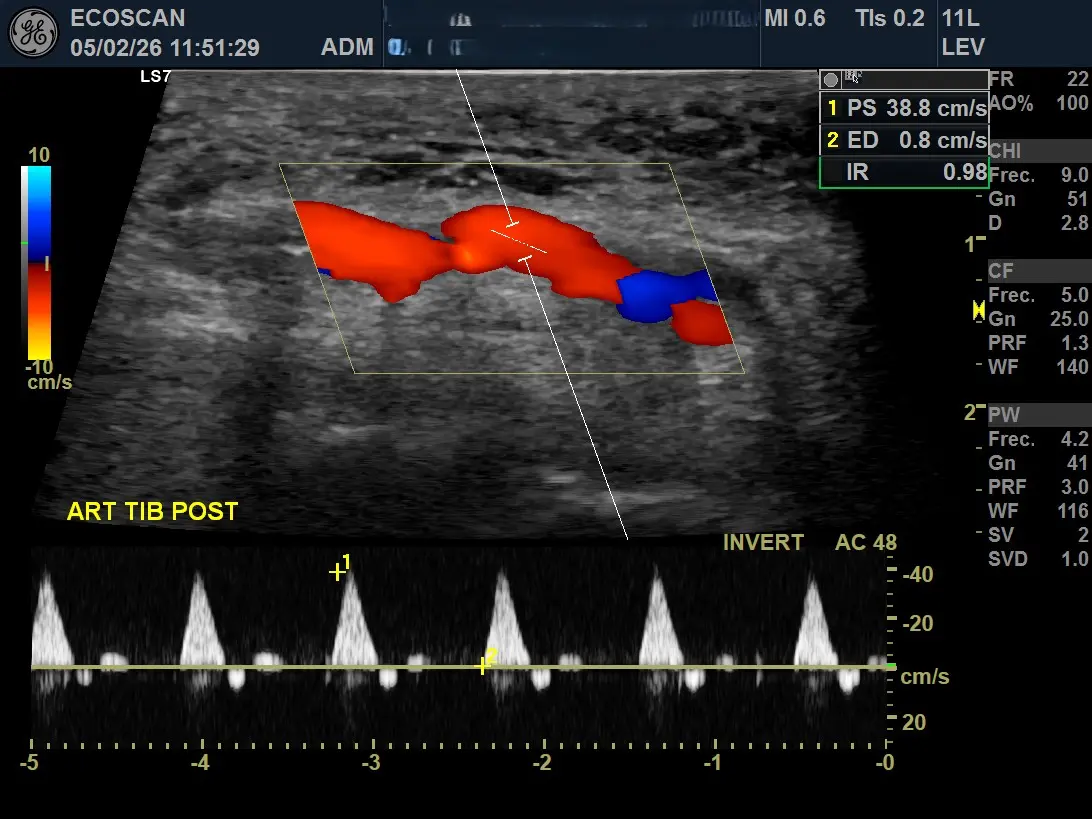Click the cm/s unit label right of the baseline

tap(924, 676)
